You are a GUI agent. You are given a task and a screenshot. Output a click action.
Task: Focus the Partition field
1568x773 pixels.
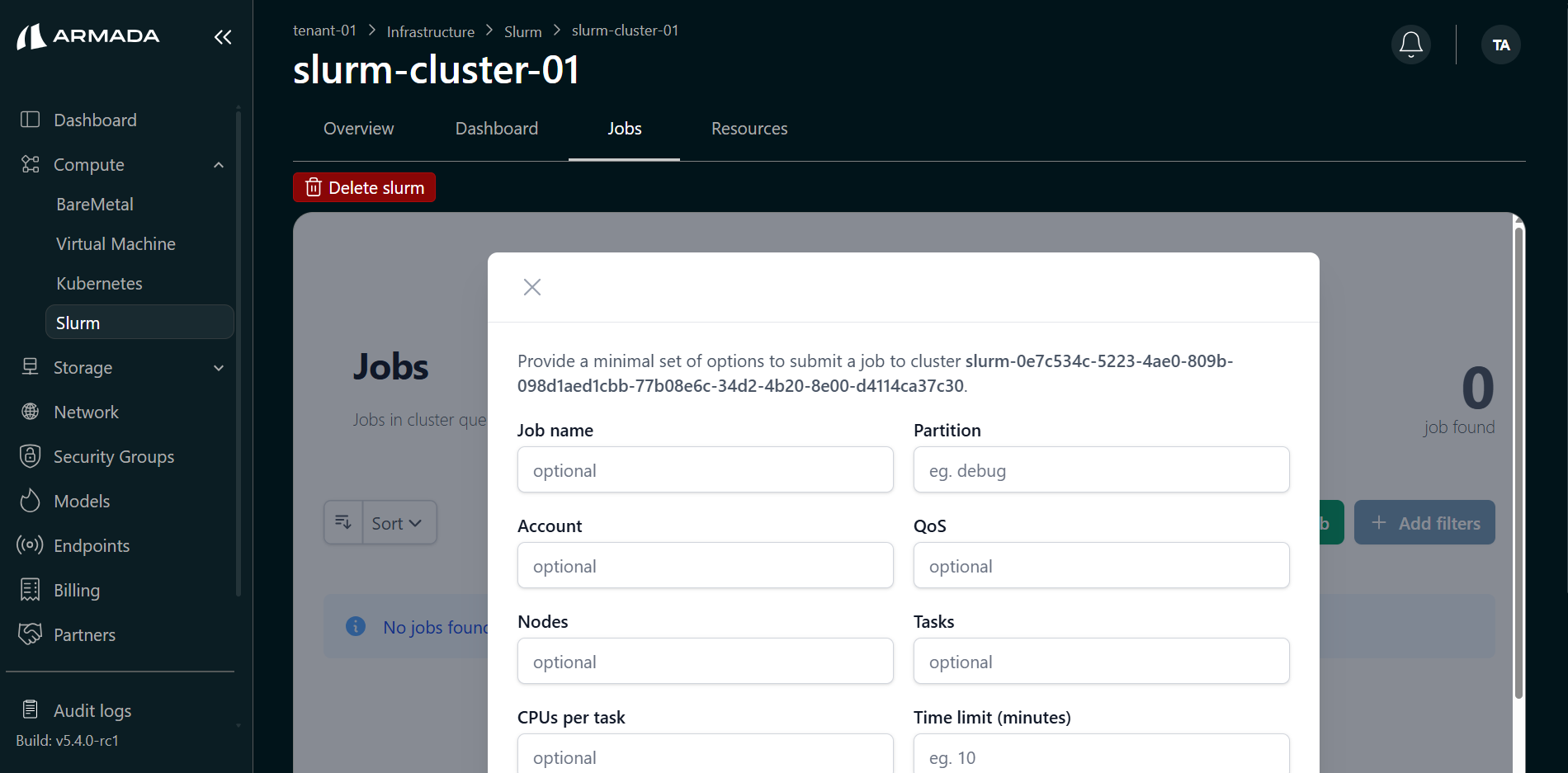(1102, 469)
